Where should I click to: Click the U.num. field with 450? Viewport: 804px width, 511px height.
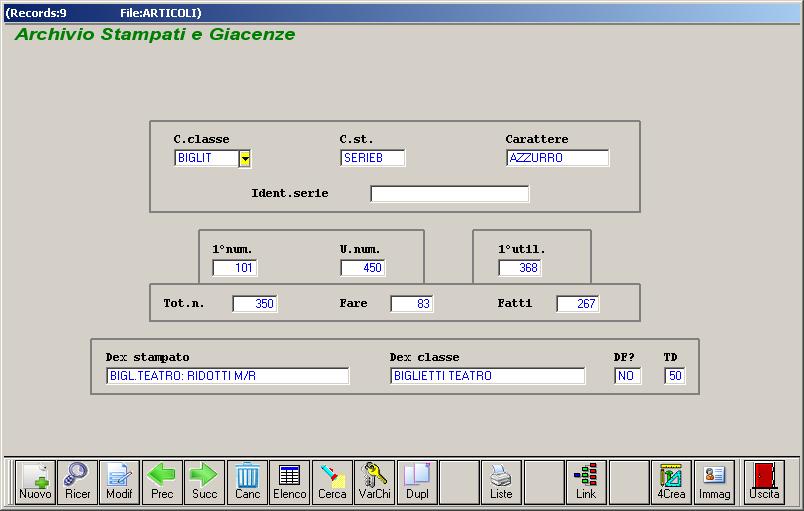click(363, 268)
